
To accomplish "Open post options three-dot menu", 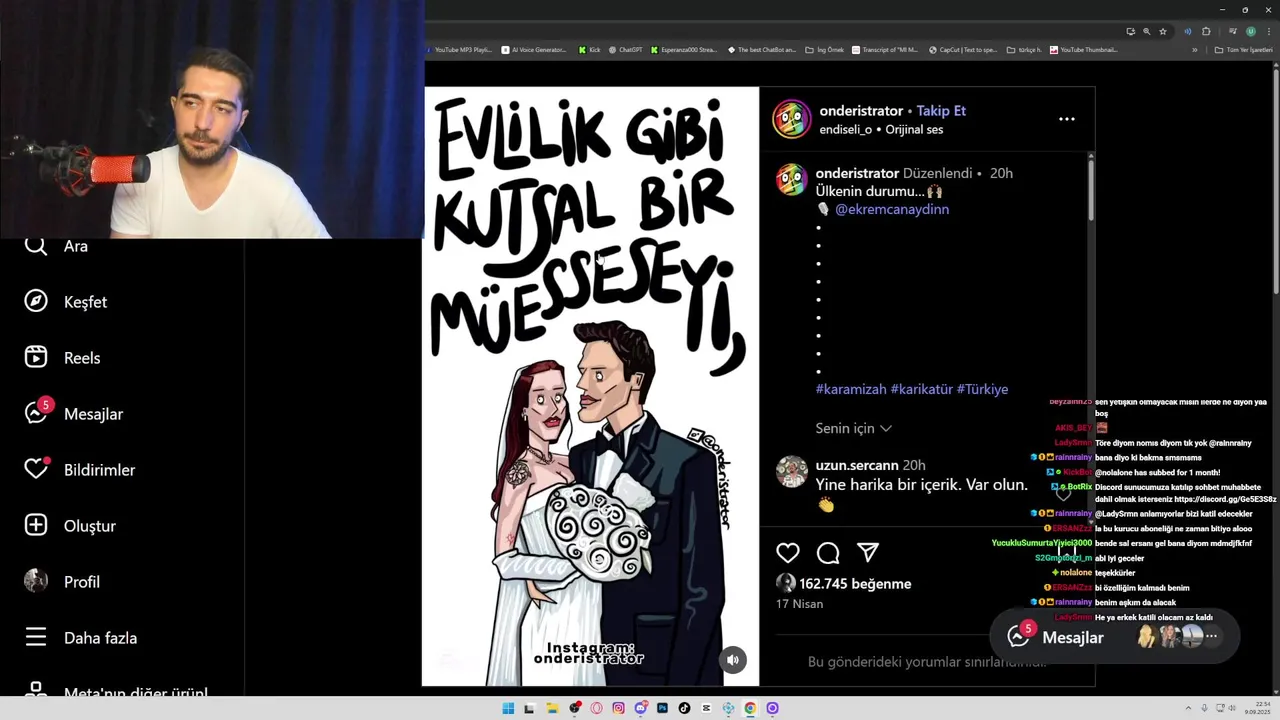I will (1067, 119).
